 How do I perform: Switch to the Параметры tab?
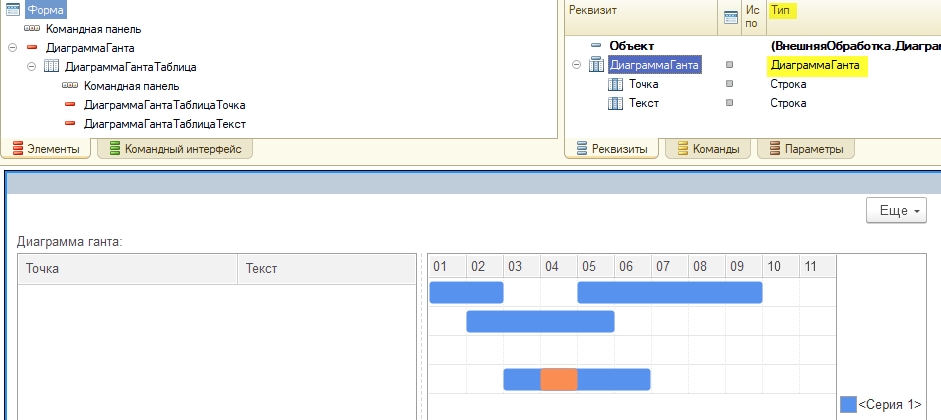806,149
